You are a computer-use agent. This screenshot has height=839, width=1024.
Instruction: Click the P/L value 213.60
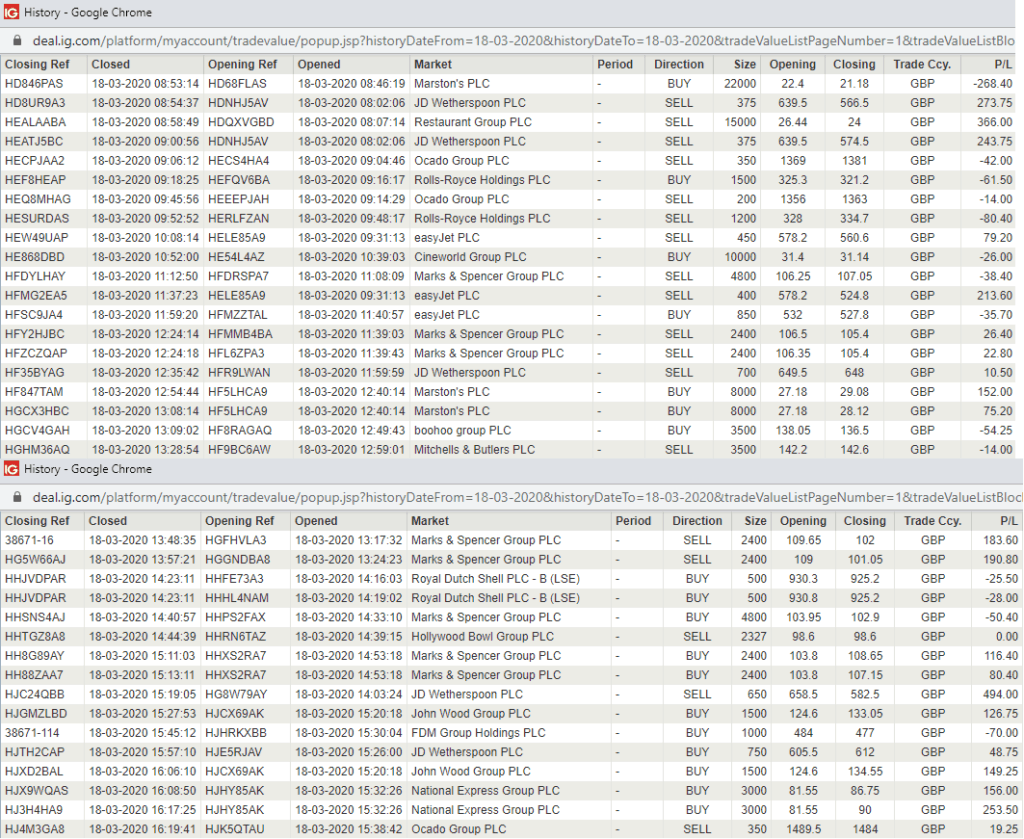click(995, 295)
